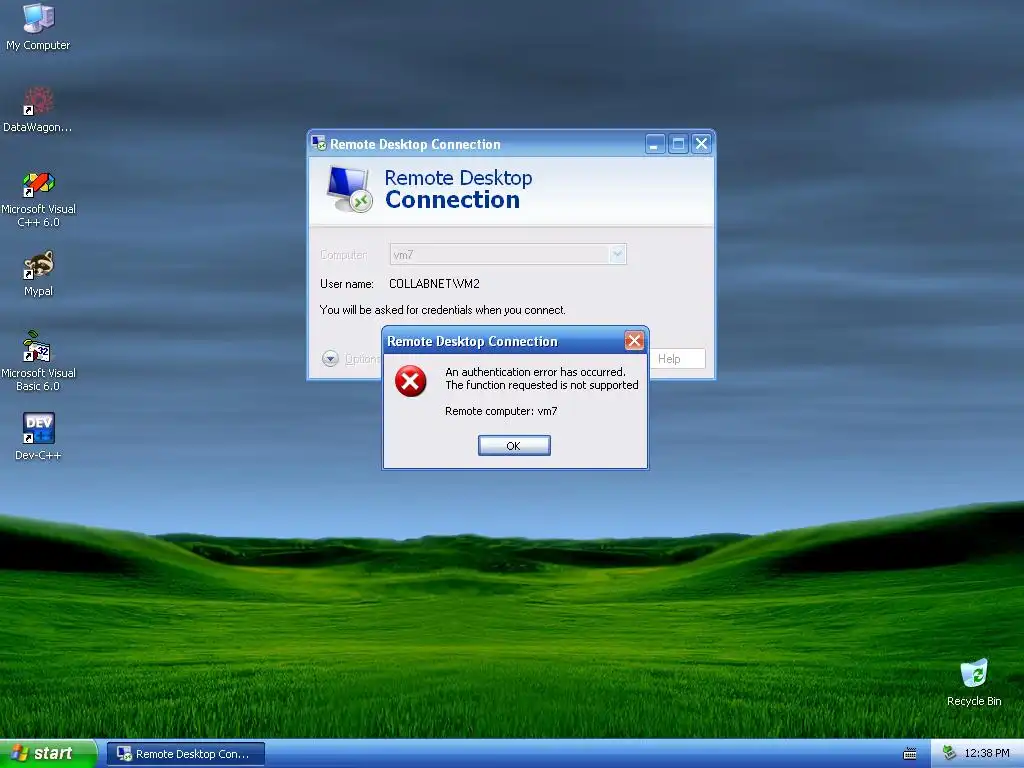Maximize the Remote Desktop Connection window
This screenshot has width=1024, height=768.
pyautogui.click(x=679, y=144)
